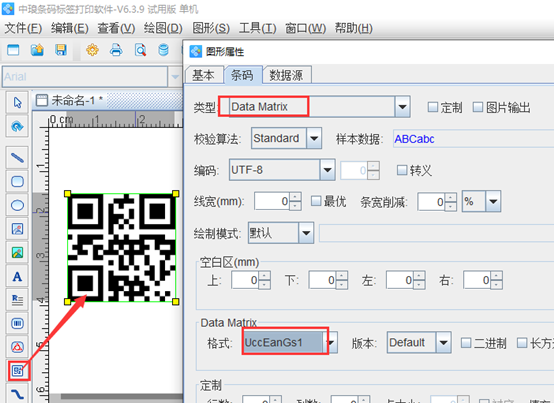554x403 pixels.
Task: Open the 图形(S) menu
Action: tap(211, 28)
